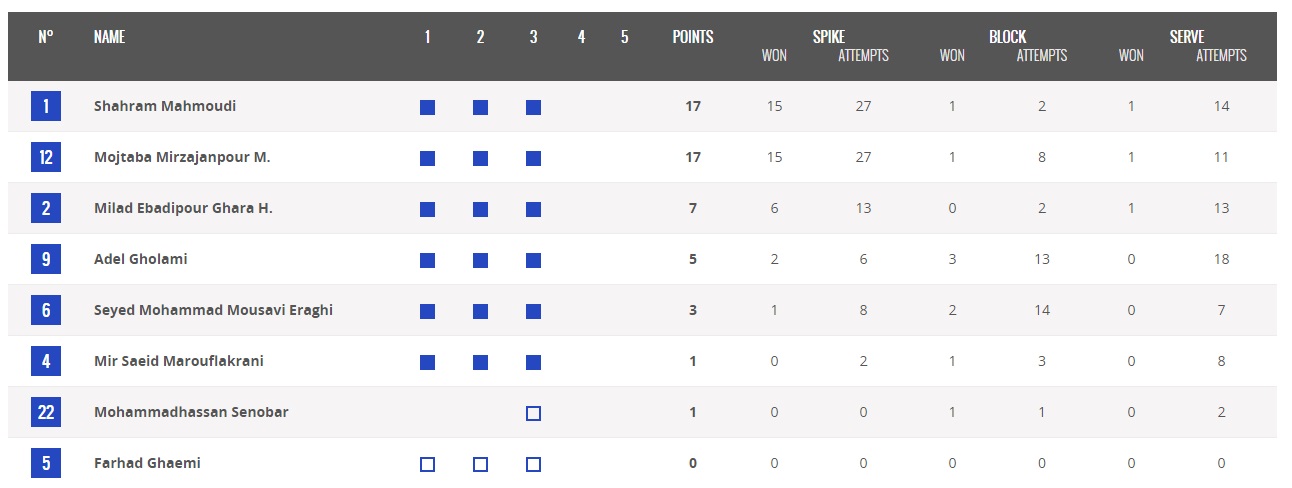Click Milad Ebadipour's number 2 badge
The width and height of the screenshot is (1292, 488).
(x=46, y=208)
